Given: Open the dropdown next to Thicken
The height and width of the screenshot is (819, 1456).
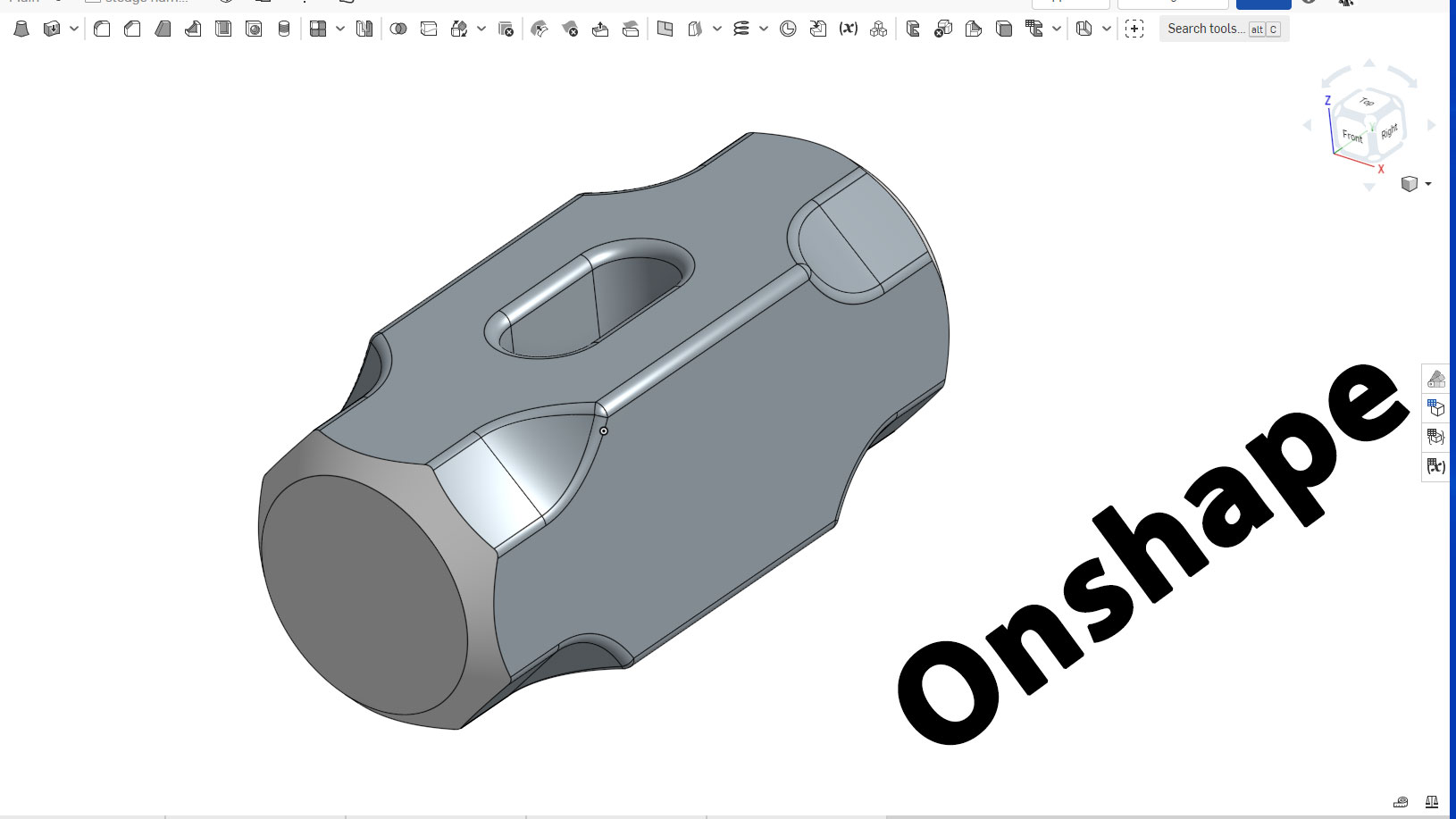Looking at the screenshot, I should (x=74, y=29).
